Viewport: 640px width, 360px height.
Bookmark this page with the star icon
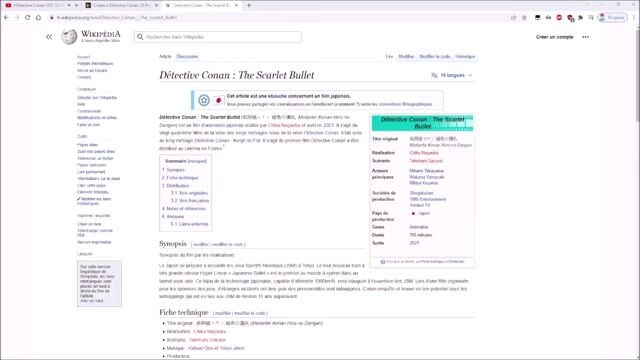click(524, 18)
